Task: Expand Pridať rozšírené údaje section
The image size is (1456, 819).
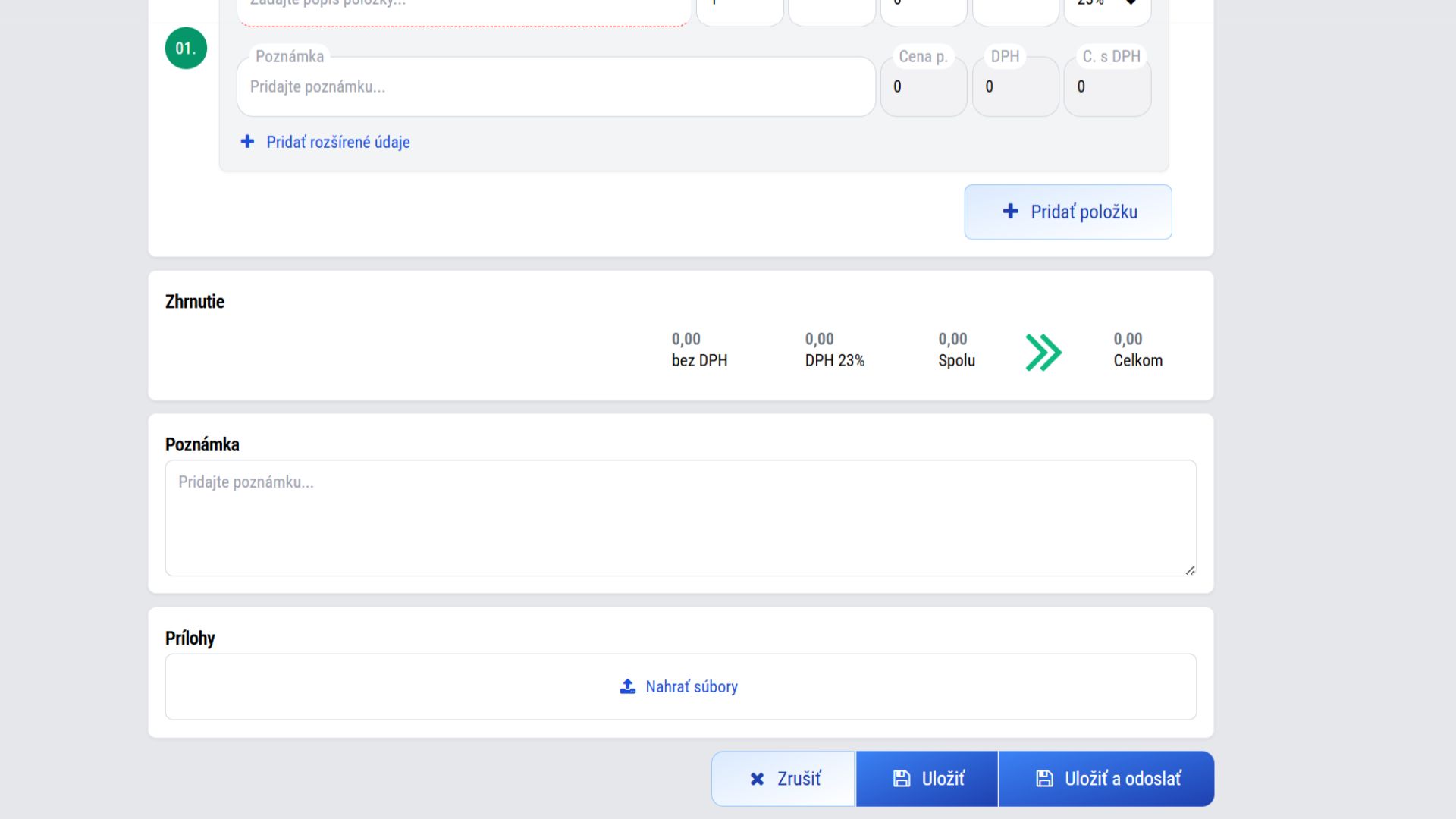Action: click(337, 142)
